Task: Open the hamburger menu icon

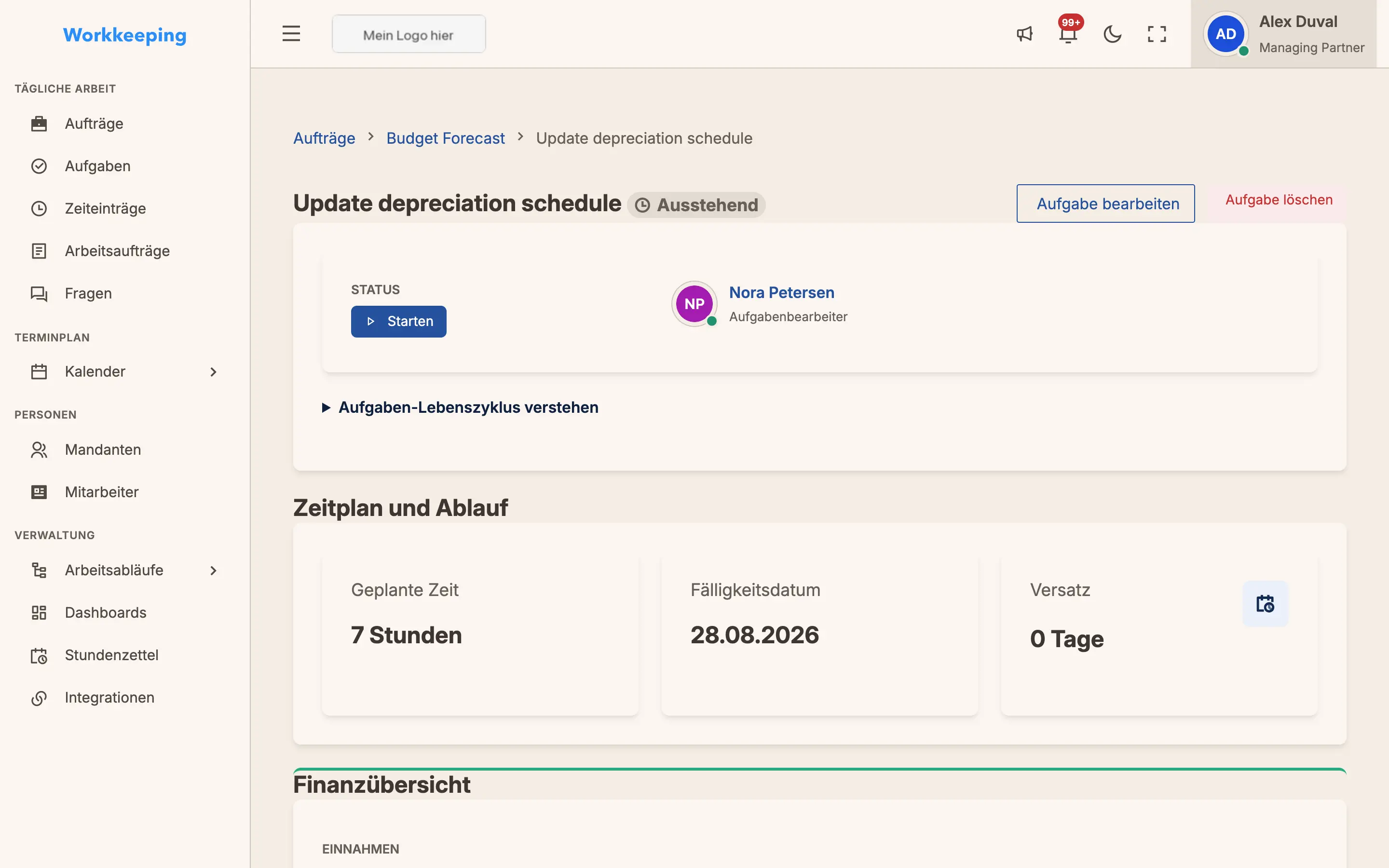Action: 291,34
